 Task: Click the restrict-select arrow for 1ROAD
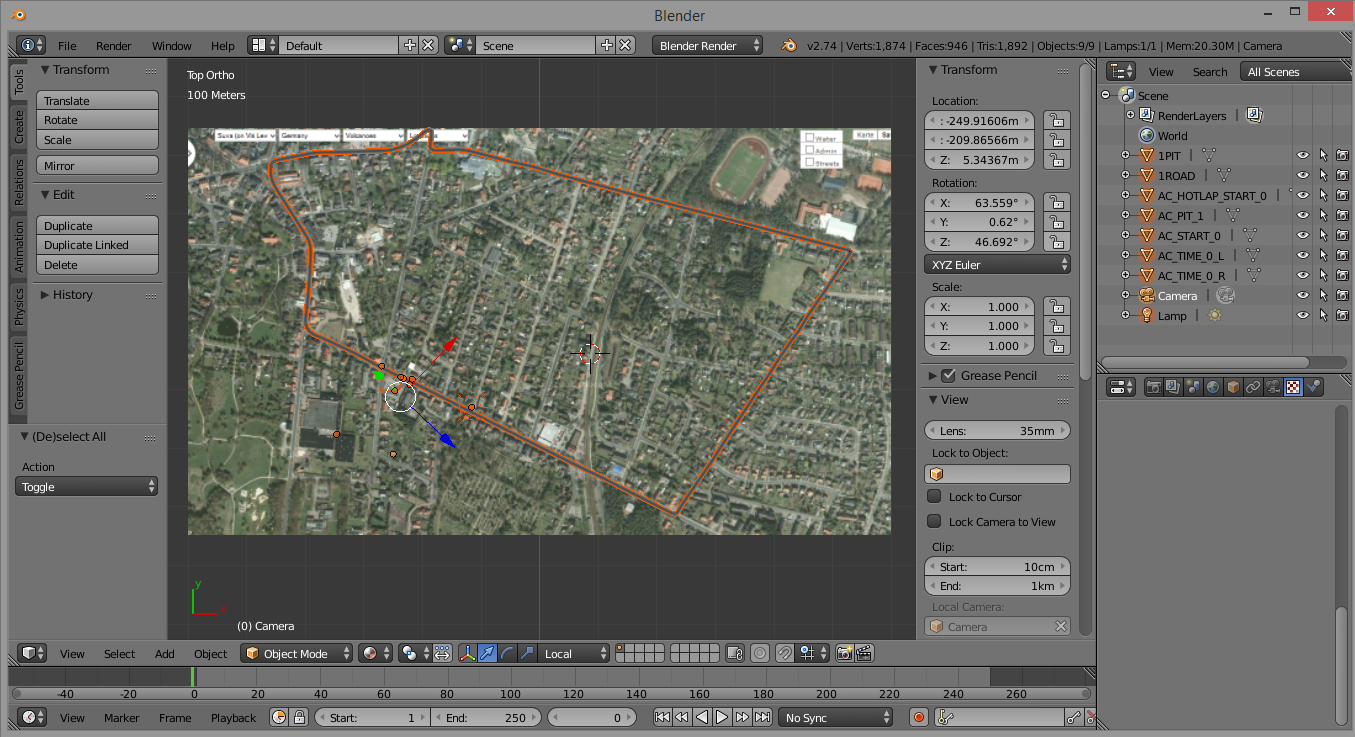point(1323,175)
